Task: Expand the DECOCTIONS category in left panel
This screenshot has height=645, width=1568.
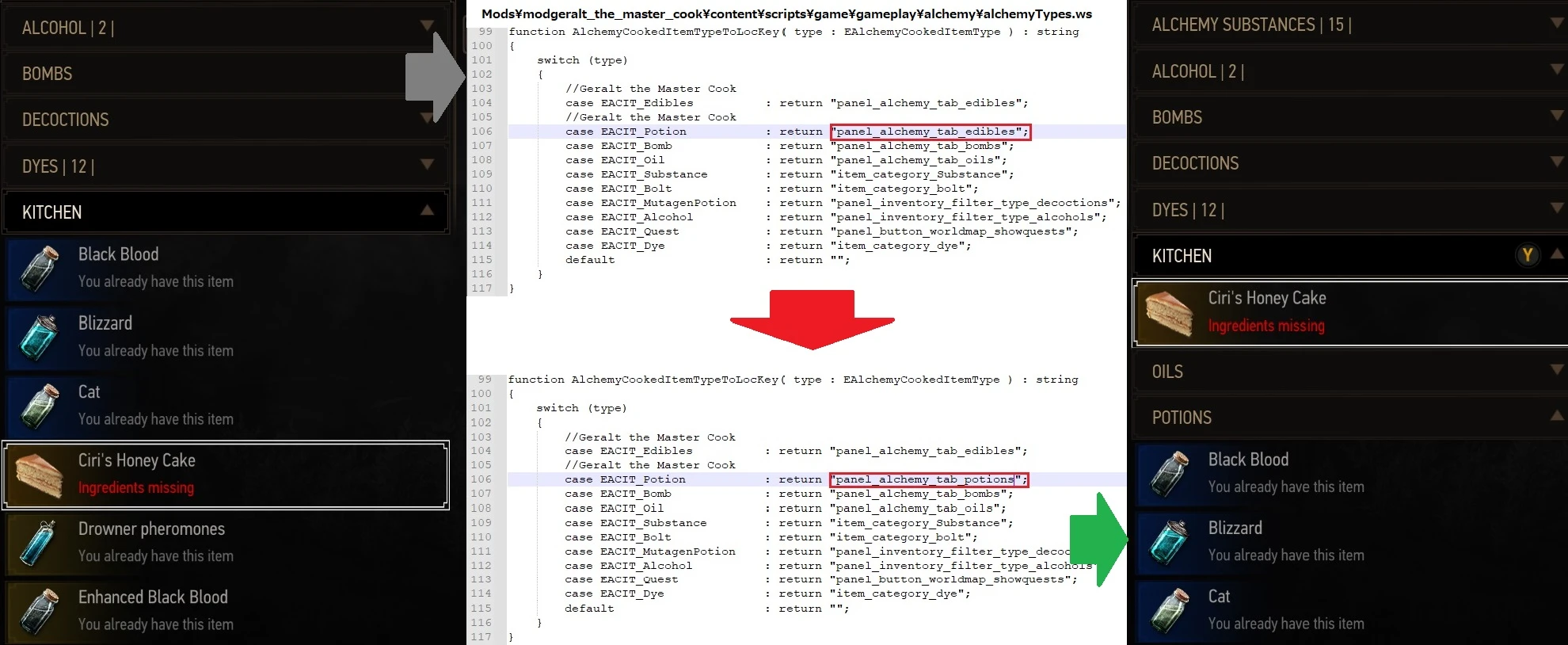Action: pyautogui.click(x=226, y=120)
